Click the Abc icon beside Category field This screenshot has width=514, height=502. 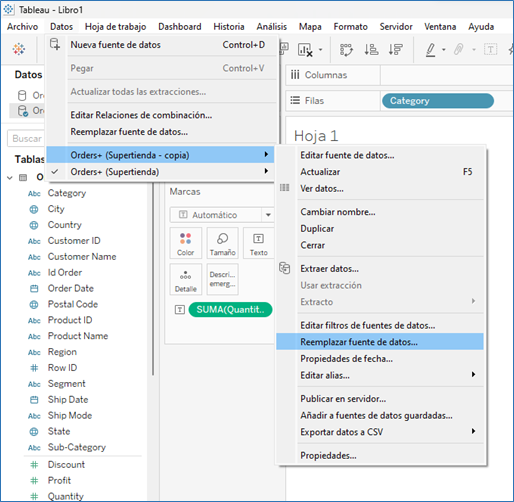pos(34,194)
